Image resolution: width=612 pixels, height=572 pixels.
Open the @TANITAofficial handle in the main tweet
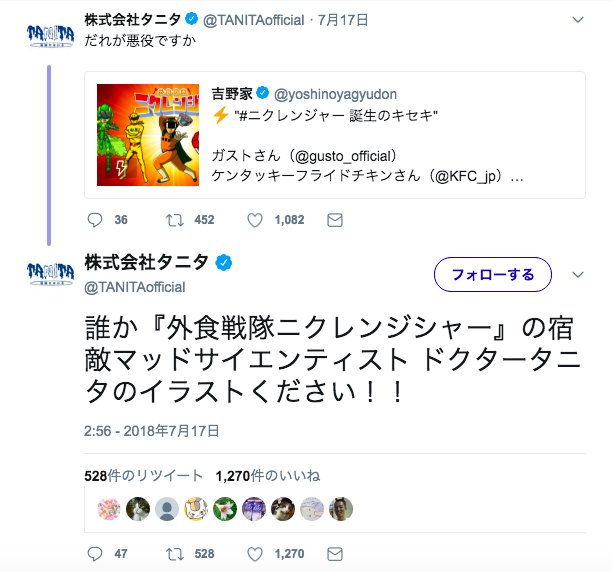[x=135, y=287]
